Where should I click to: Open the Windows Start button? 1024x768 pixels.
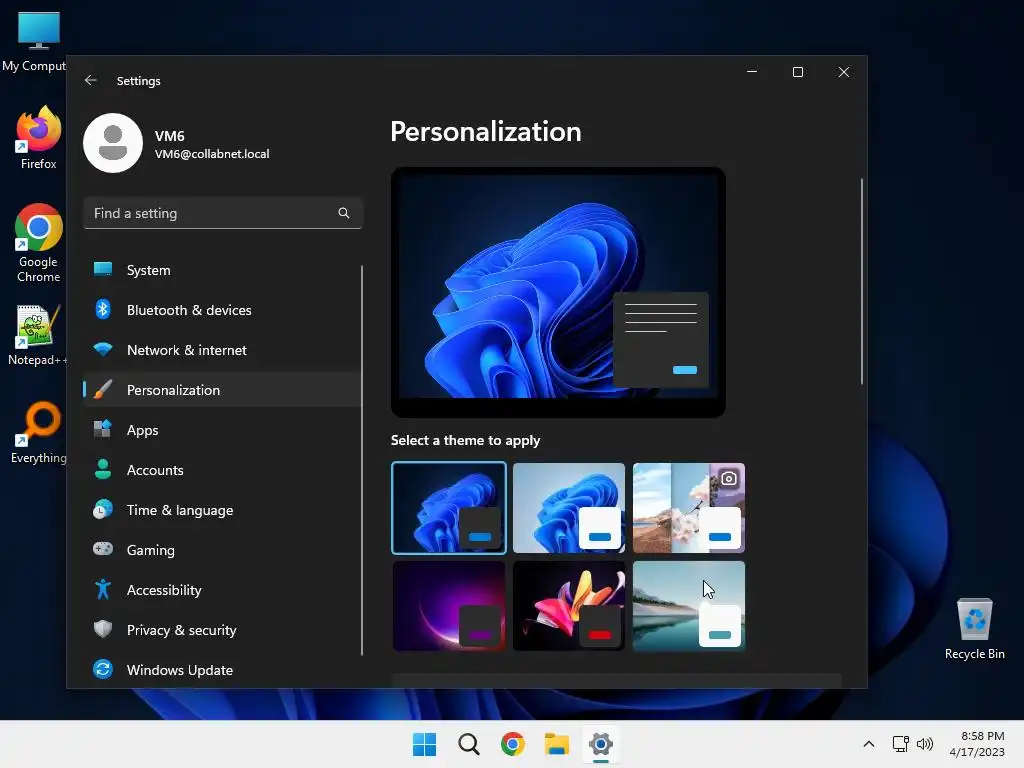[424, 744]
